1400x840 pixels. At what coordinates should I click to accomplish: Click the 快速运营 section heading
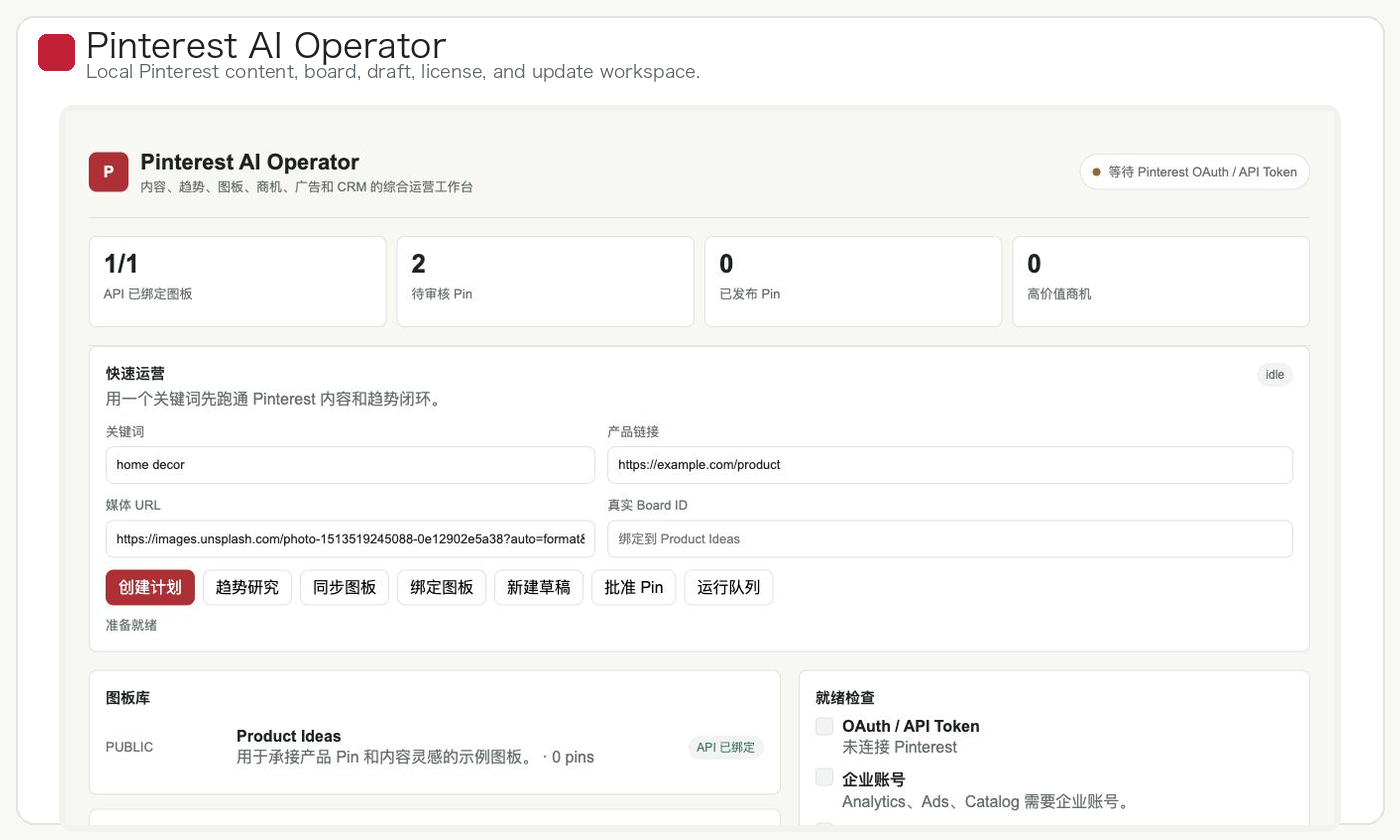click(x=135, y=373)
